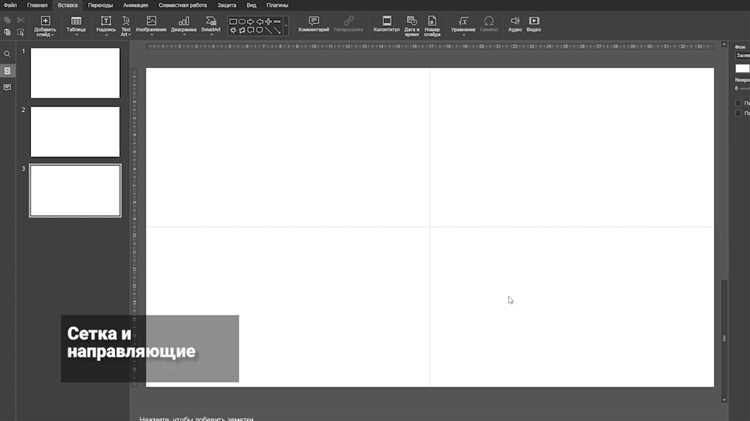Insert video with the Видео icon
This screenshot has height=421, width=750.
[x=534, y=24]
